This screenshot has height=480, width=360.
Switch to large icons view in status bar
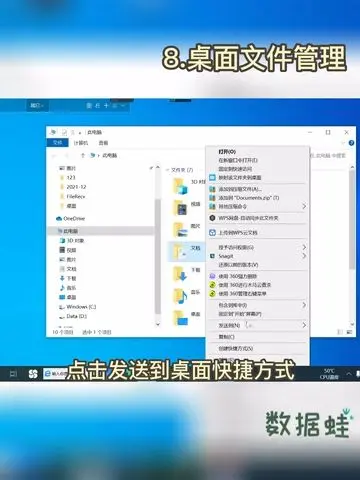coord(349,332)
